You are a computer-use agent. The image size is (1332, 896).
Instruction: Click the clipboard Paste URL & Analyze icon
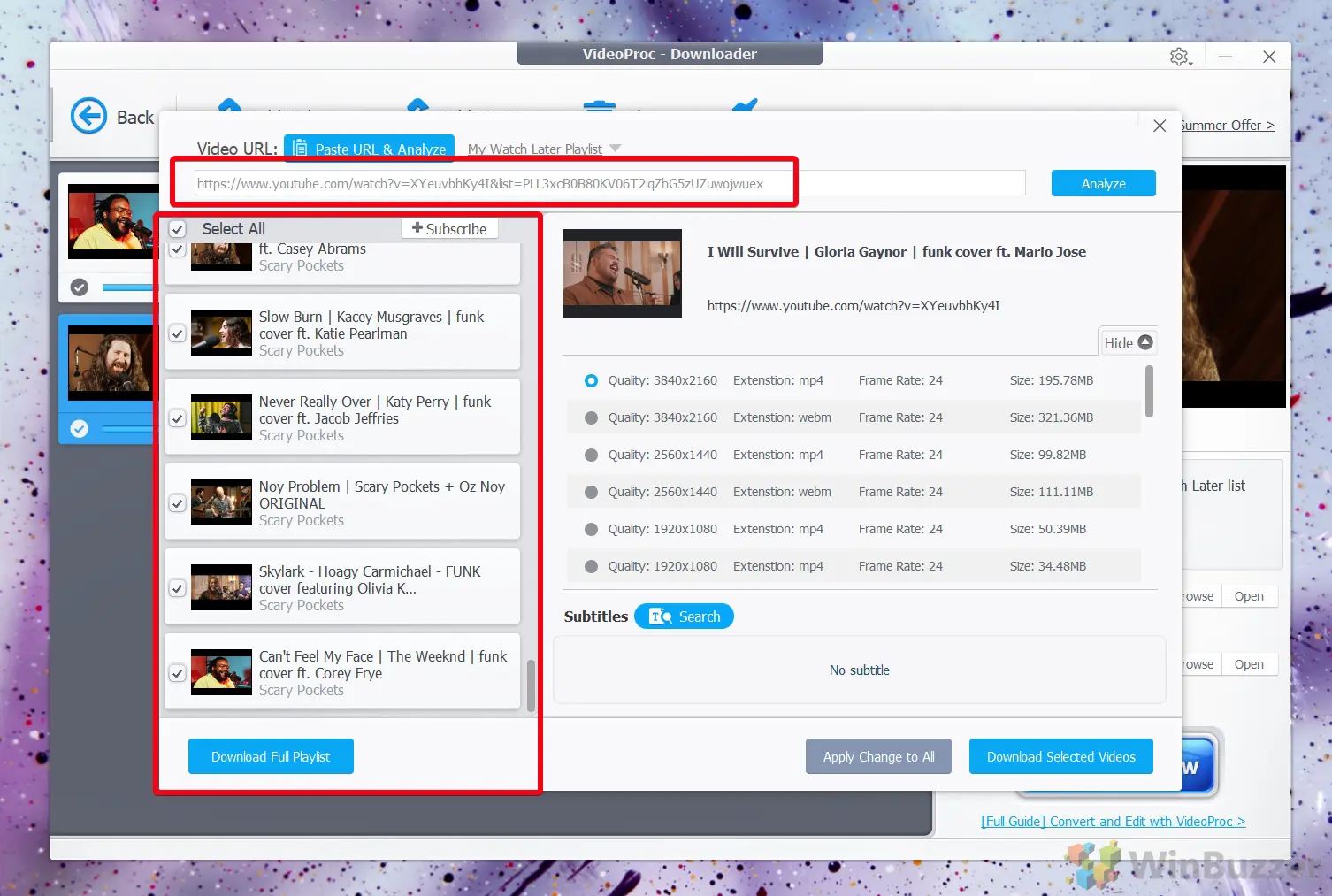click(x=301, y=149)
